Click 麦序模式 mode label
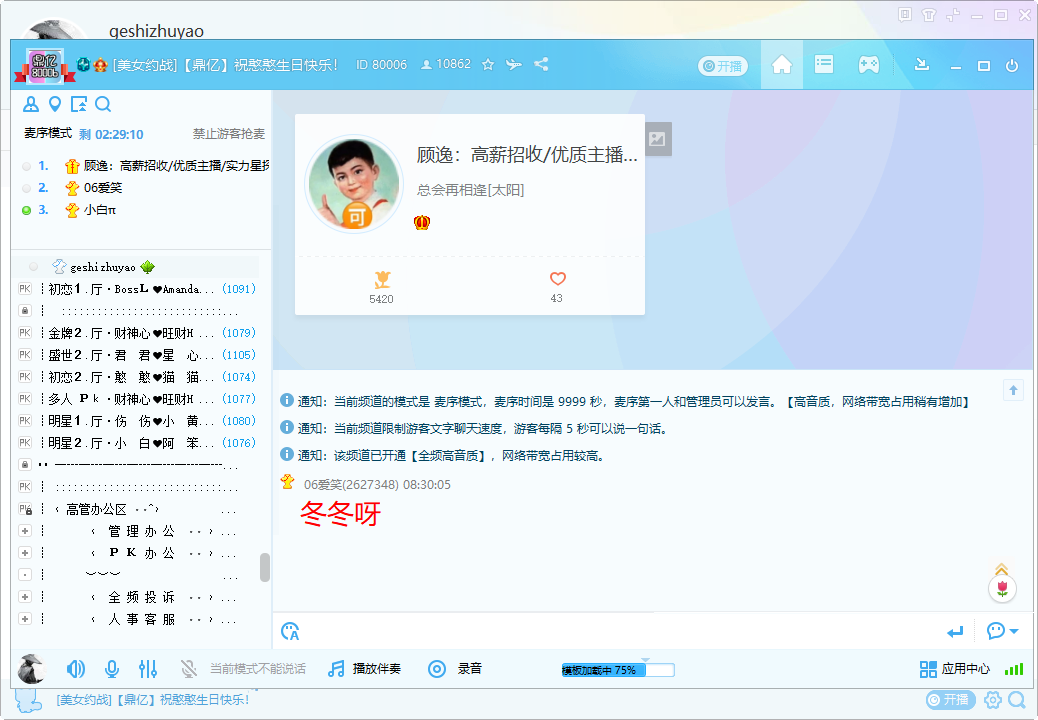This screenshot has width=1038, height=720. 48,133
